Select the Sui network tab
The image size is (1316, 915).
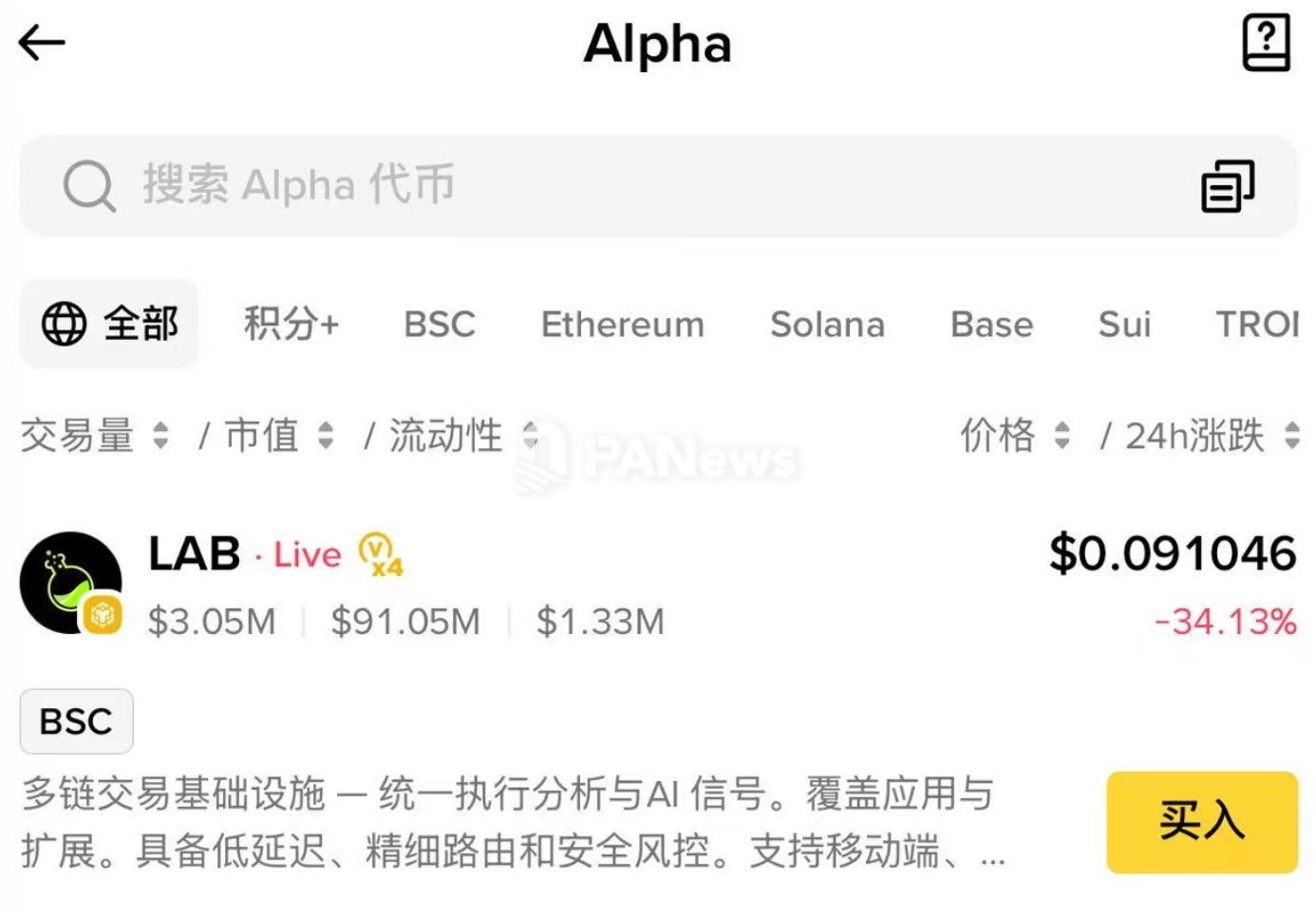[x=1124, y=325]
